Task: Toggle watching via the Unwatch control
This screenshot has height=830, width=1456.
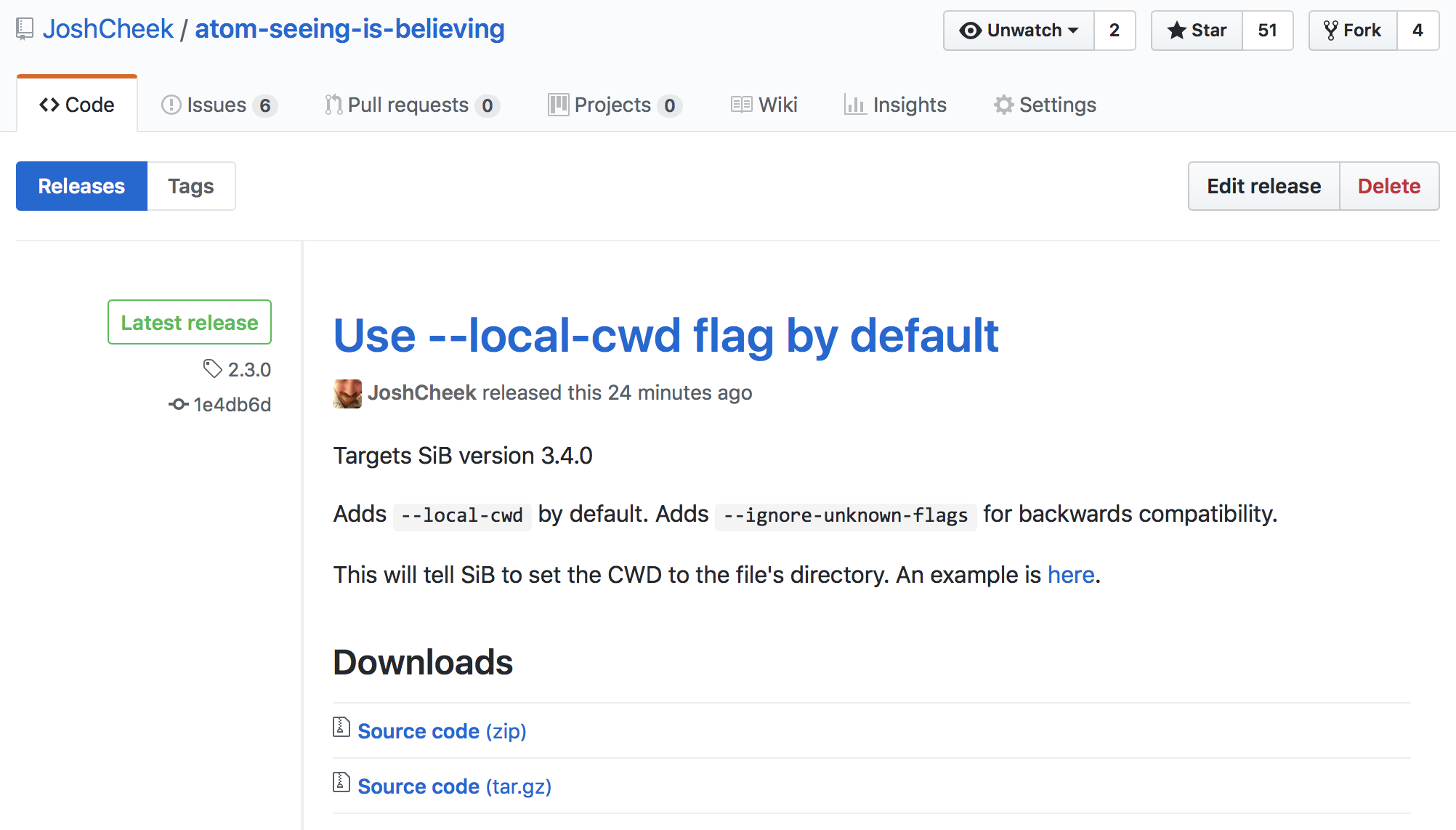Action: coord(1017,31)
